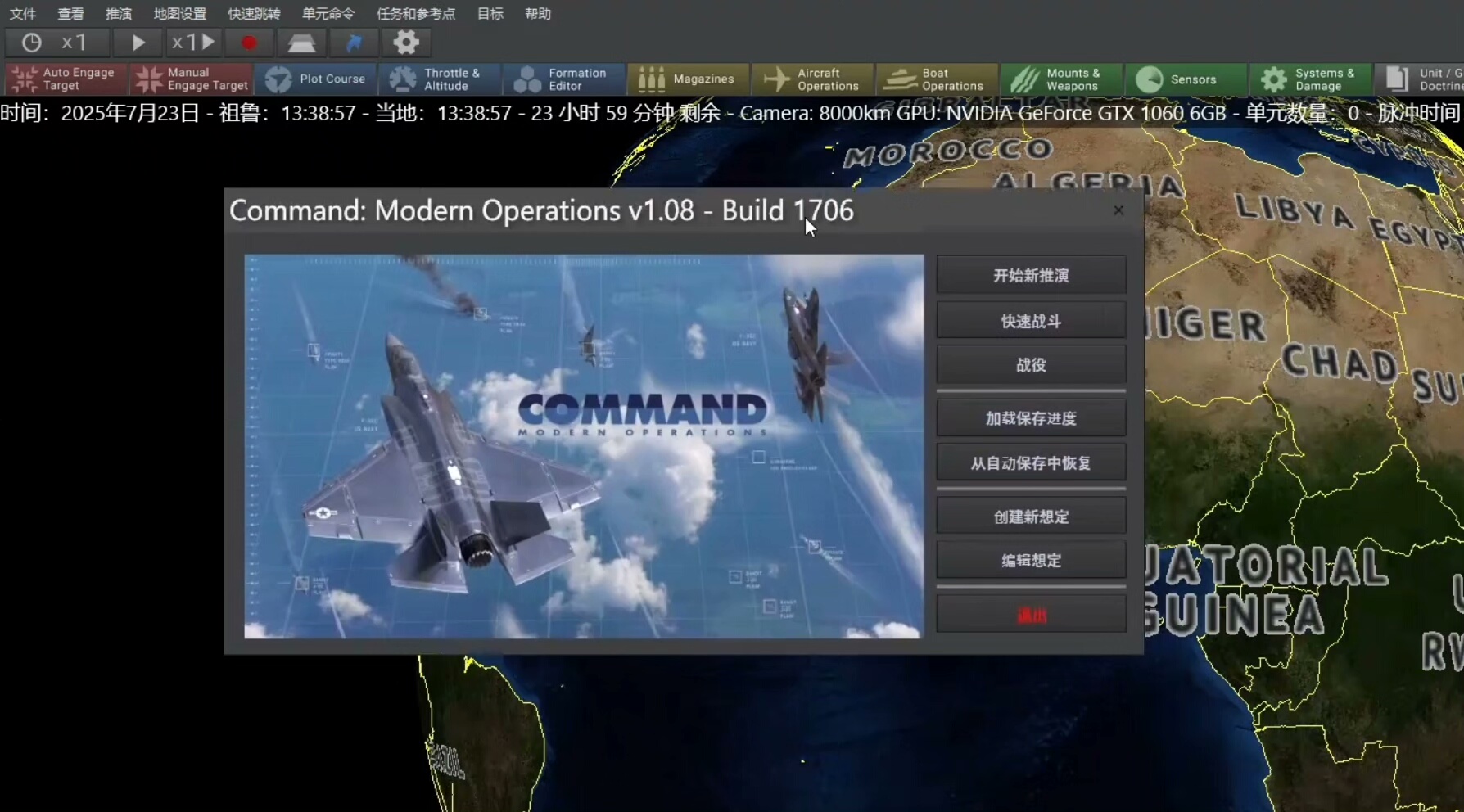Open the Formation Editor

click(x=564, y=79)
